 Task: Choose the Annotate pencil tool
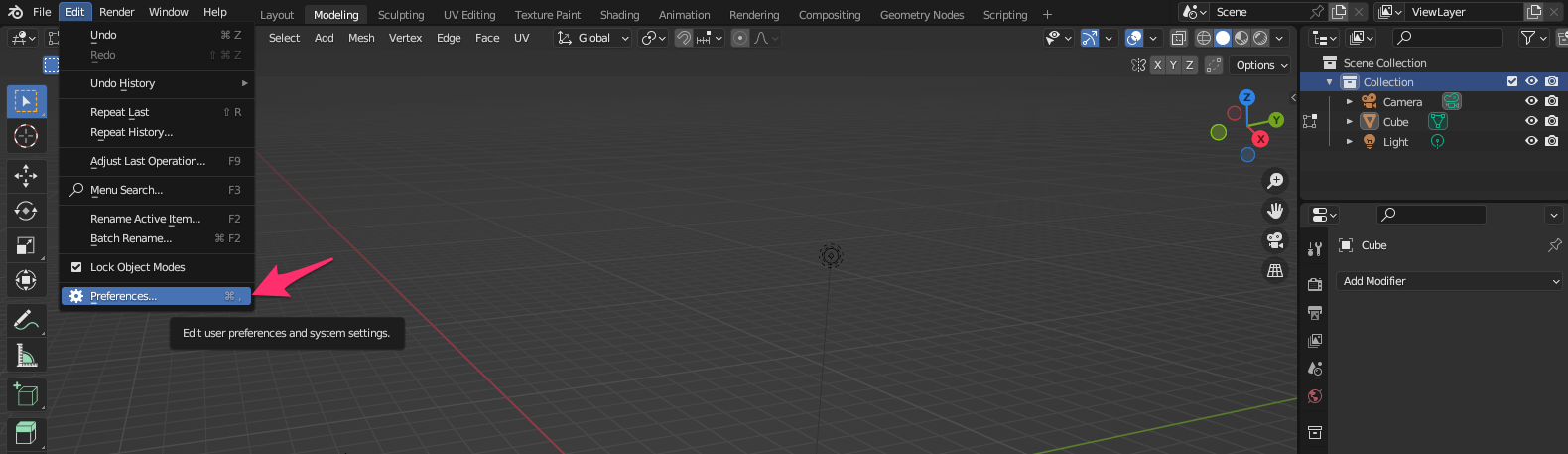pos(26,320)
